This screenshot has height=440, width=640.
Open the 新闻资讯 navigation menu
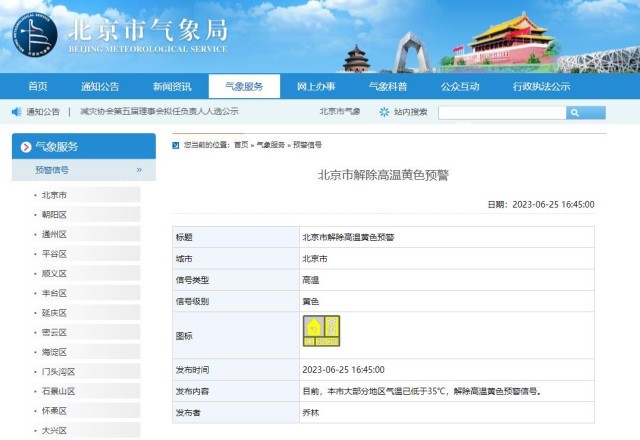(172, 86)
